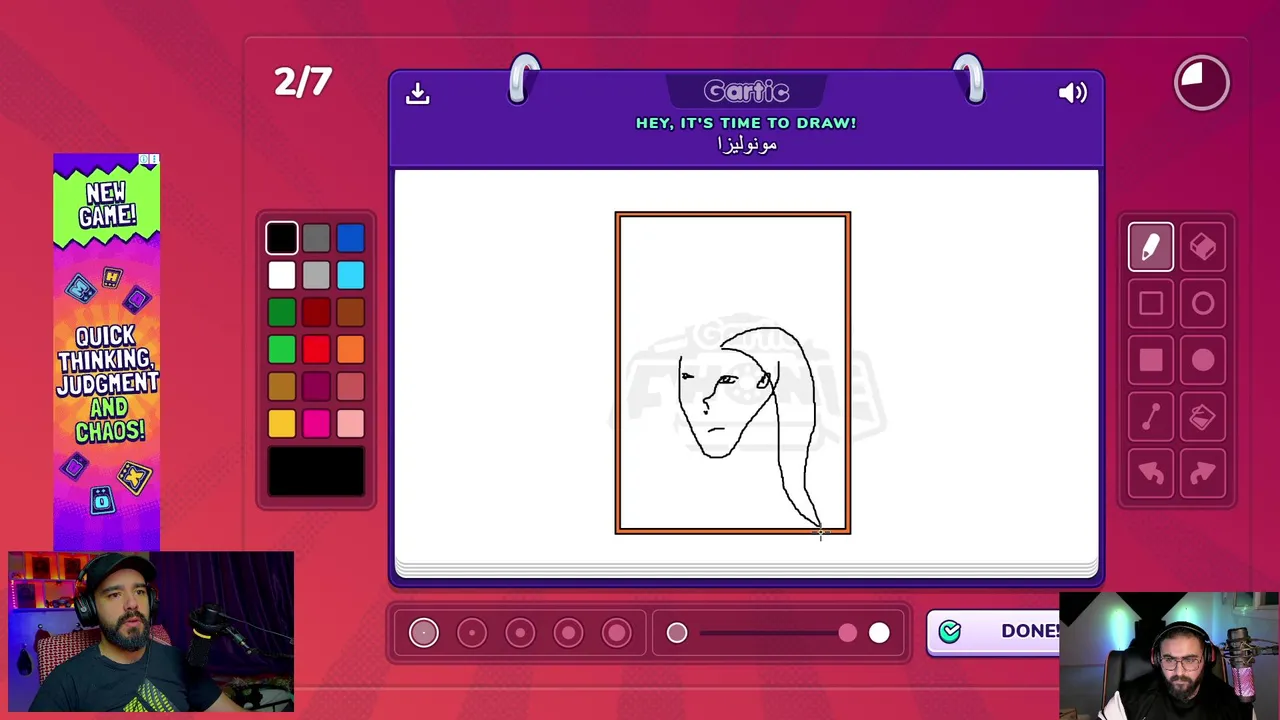Choose the empty ellipse shape tool

click(x=1203, y=304)
